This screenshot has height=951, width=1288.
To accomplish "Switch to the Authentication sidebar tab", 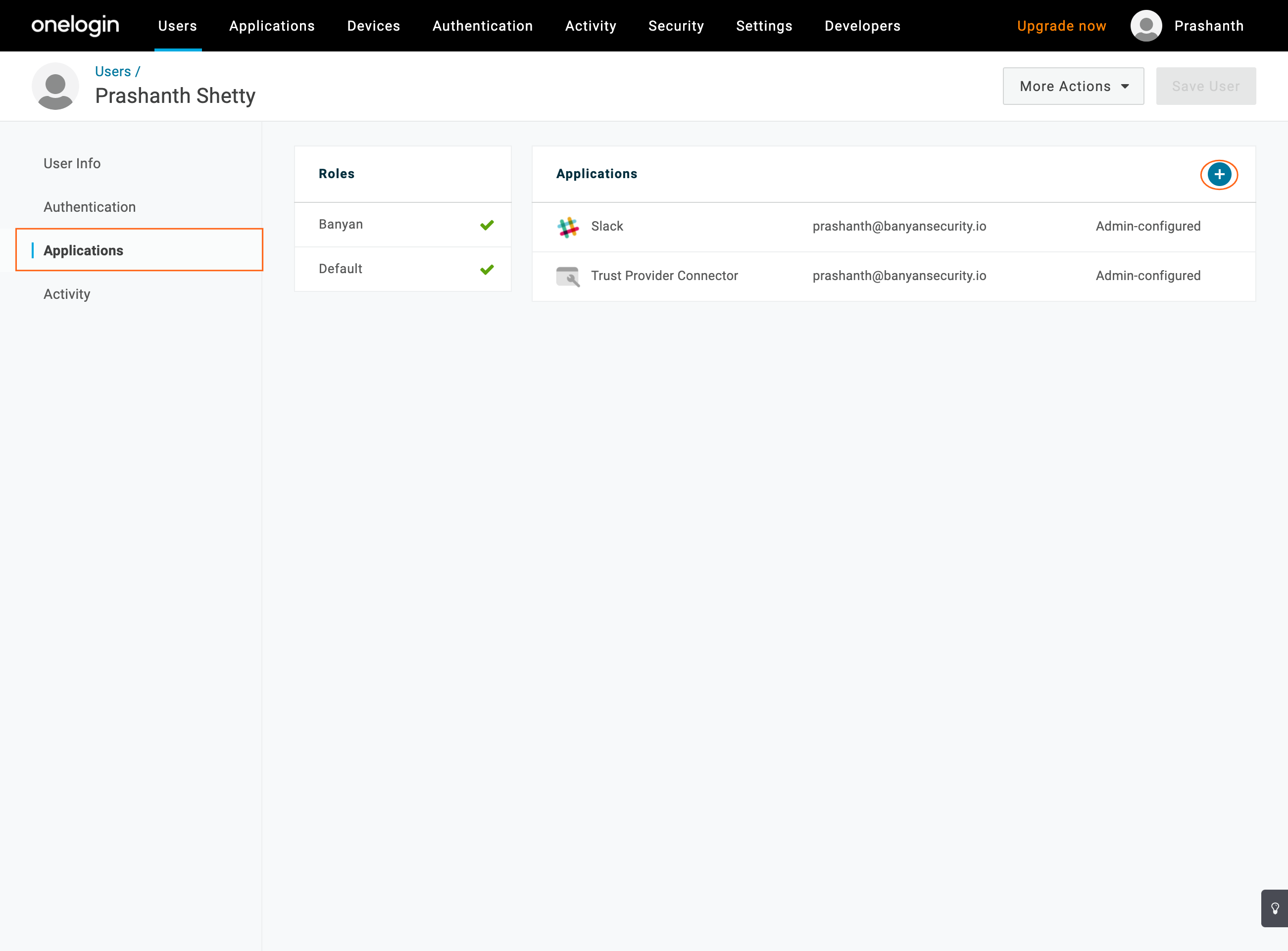I will [x=90, y=207].
